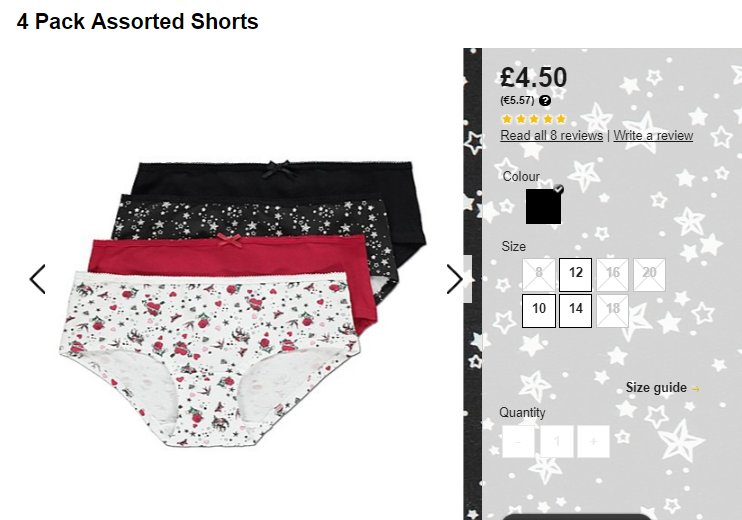This screenshot has width=742, height=520.
Task: Show the next product image
Action: coord(454,279)
